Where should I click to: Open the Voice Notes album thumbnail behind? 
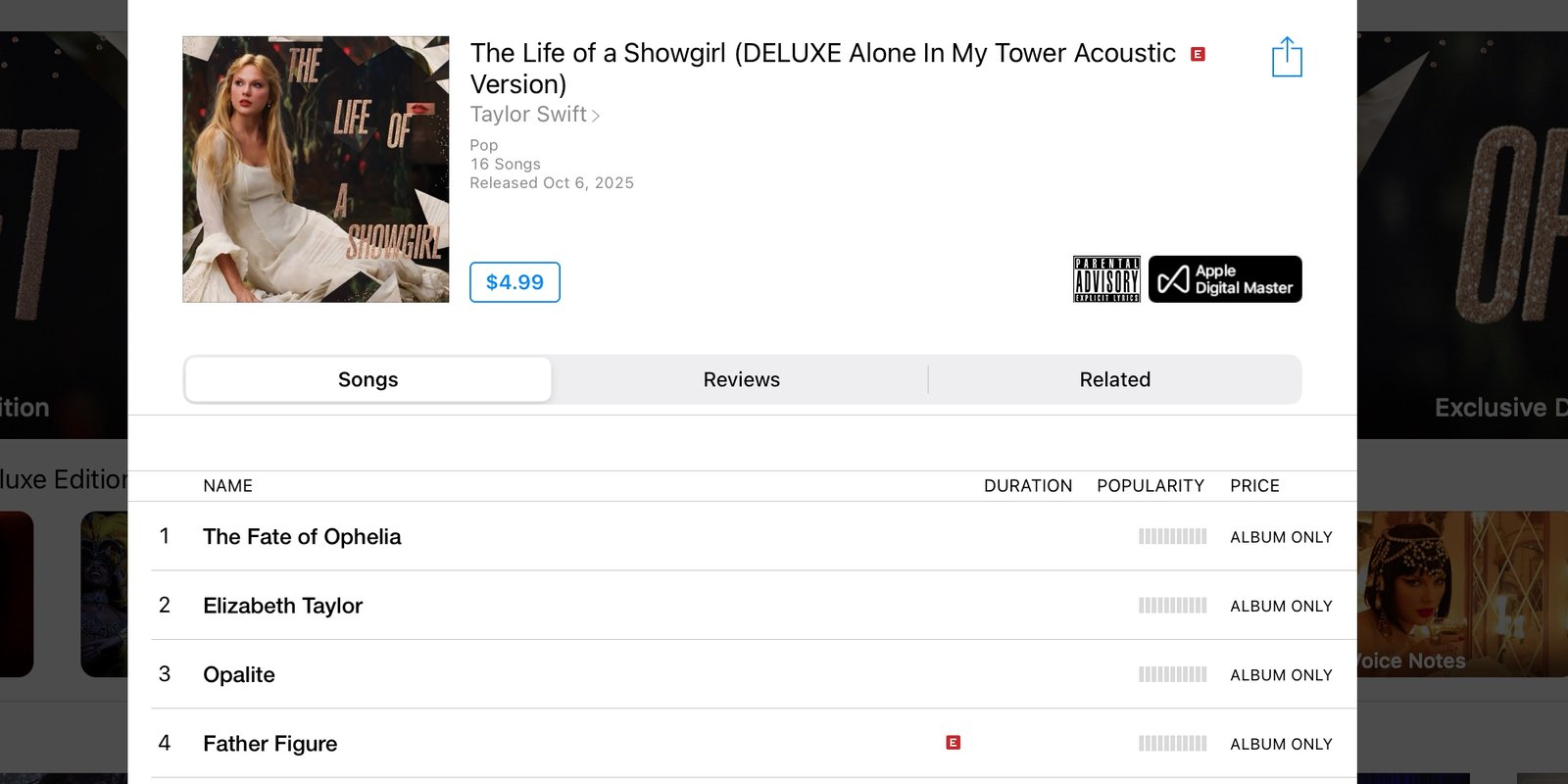point(1462,594)
